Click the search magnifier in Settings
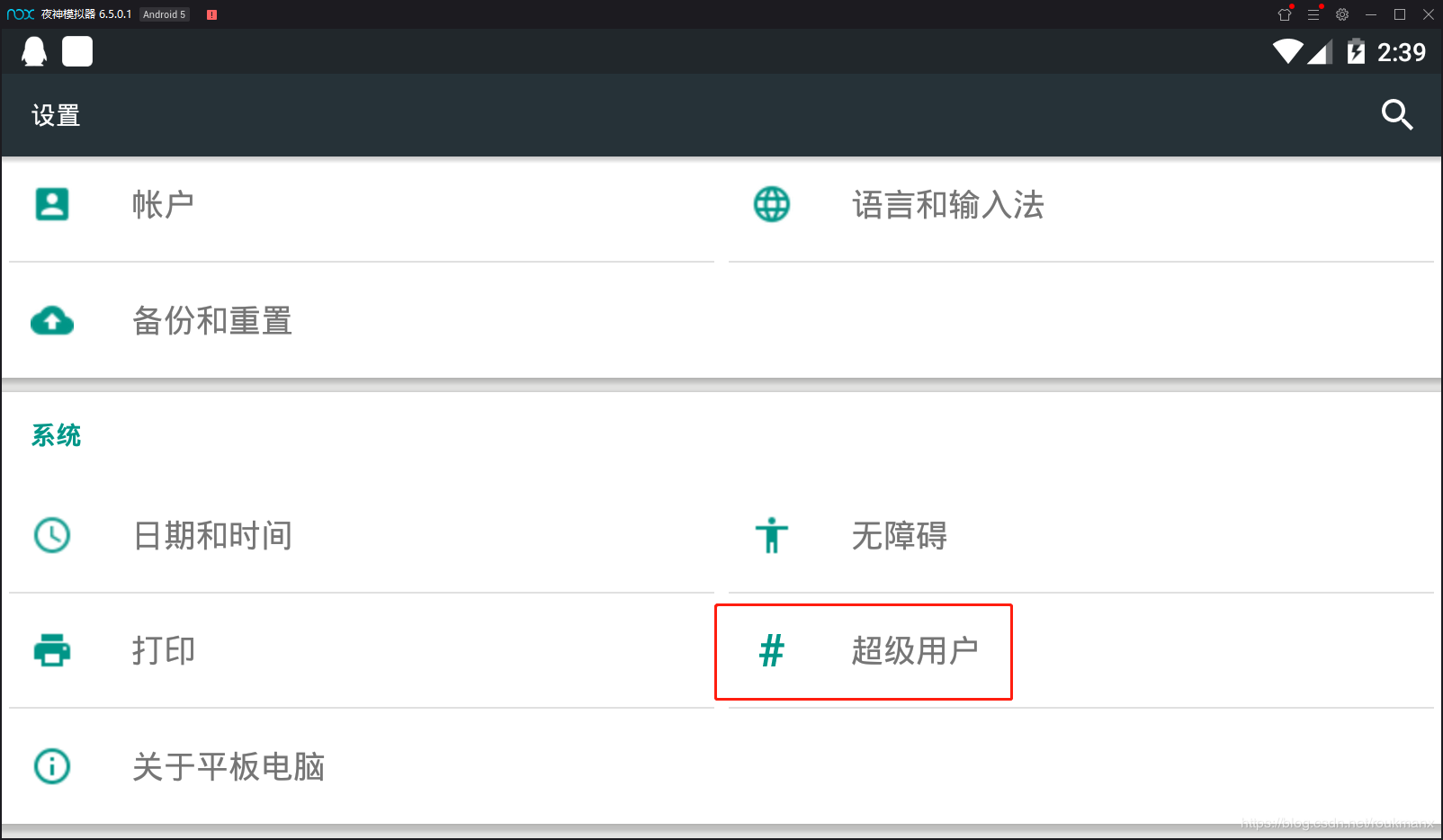The height and width of the screenshot is (840, 1443). (x=1396, y=115)
